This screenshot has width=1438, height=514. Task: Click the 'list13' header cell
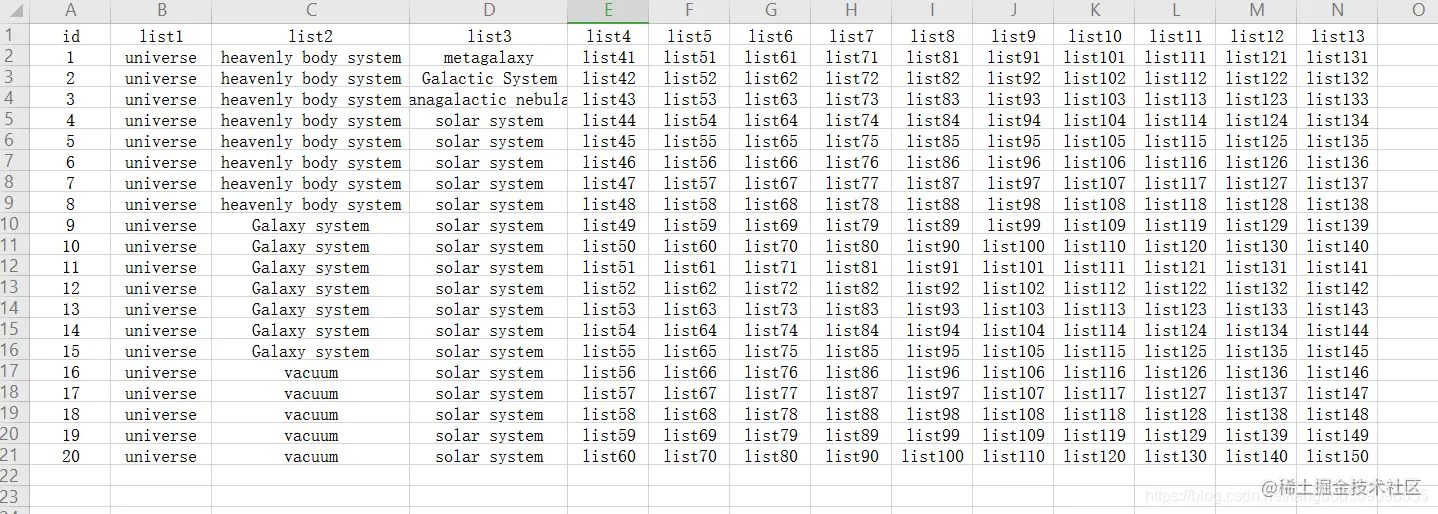(1337, 36)
